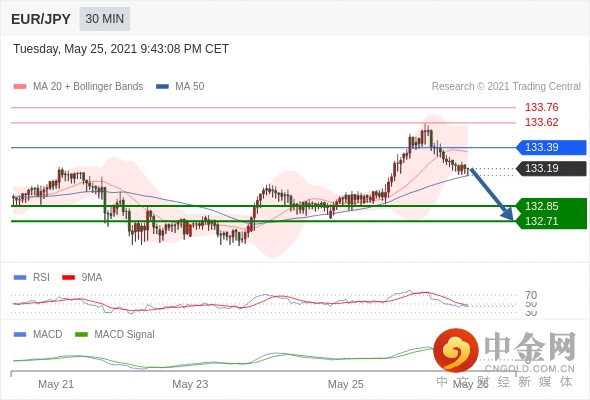
Task: Select the 133.19 current price label
Action: pyautogui.click(x=551, y=168)
